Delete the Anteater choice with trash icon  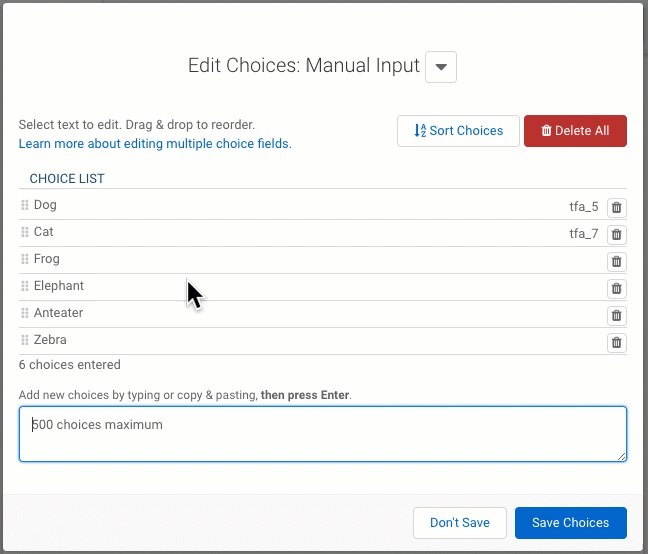[x=617, y=316]
